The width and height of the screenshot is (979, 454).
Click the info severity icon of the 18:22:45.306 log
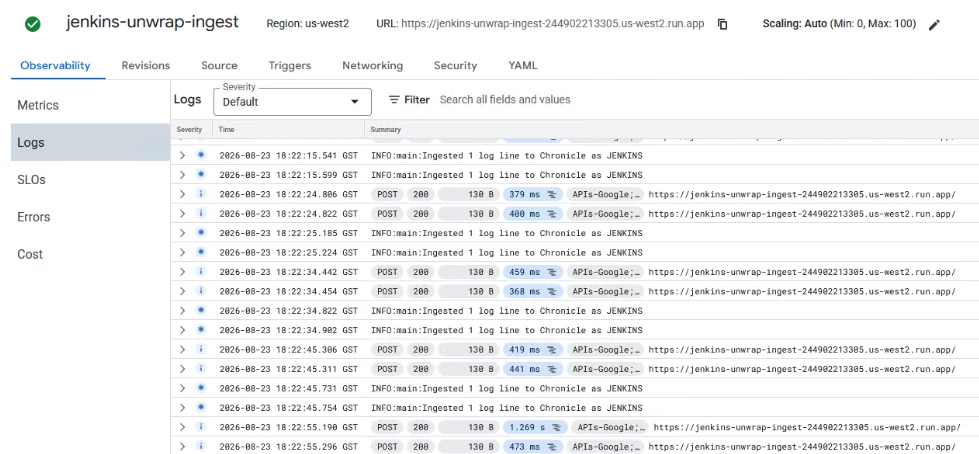tap(200, 350)
